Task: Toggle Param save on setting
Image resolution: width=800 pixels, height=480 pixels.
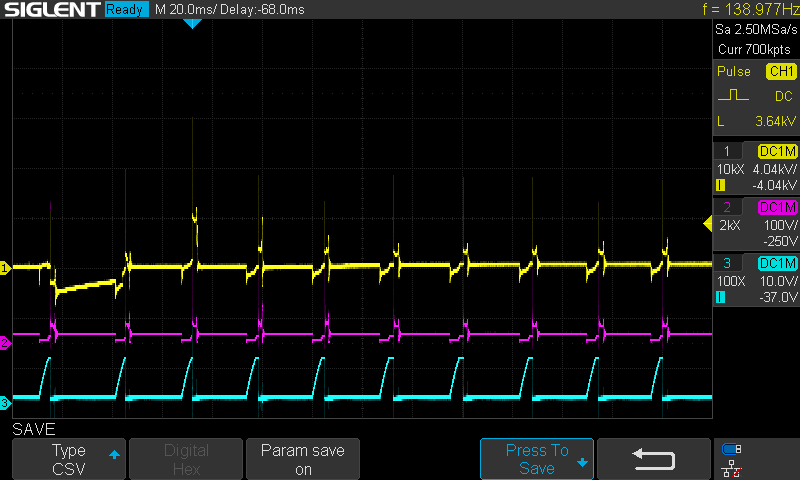Action: pyautogui.click(x=302, y=460)
